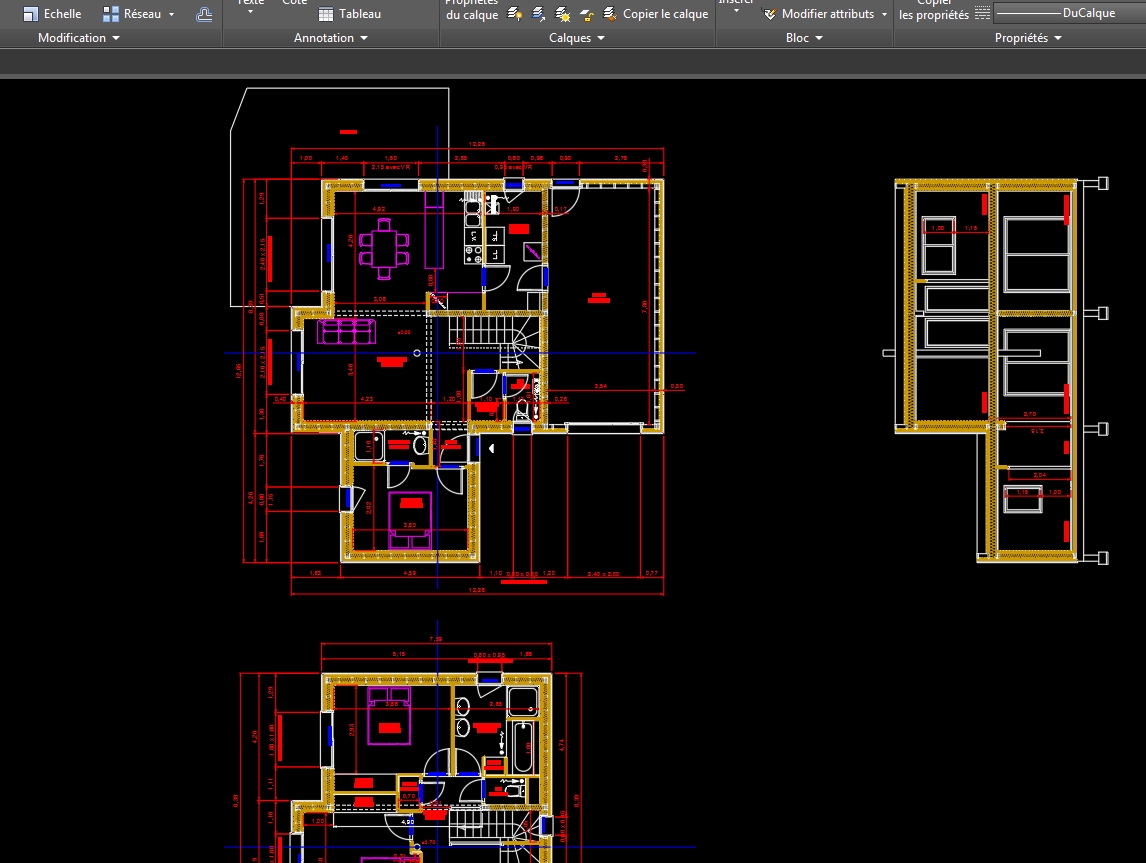Insert a Tableau (table)
The width and height of the screenshot is (1146, 863).
pyautogui.click(x=350, y=14)
